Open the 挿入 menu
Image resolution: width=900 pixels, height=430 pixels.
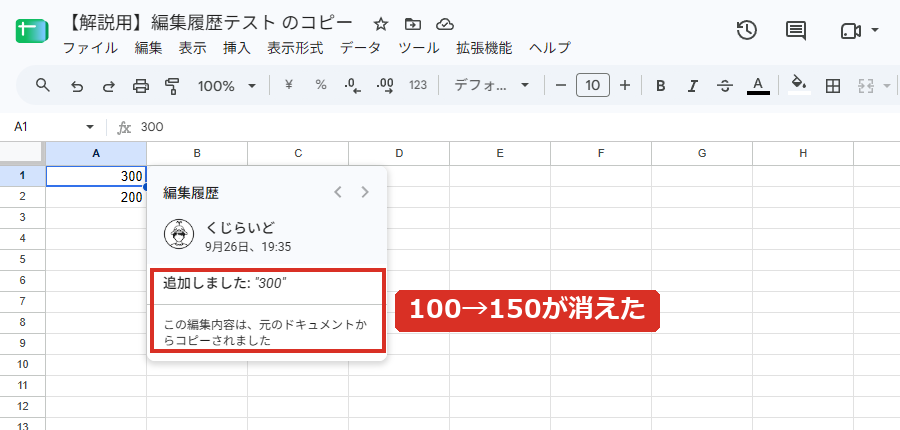click(x=237, y=48)
